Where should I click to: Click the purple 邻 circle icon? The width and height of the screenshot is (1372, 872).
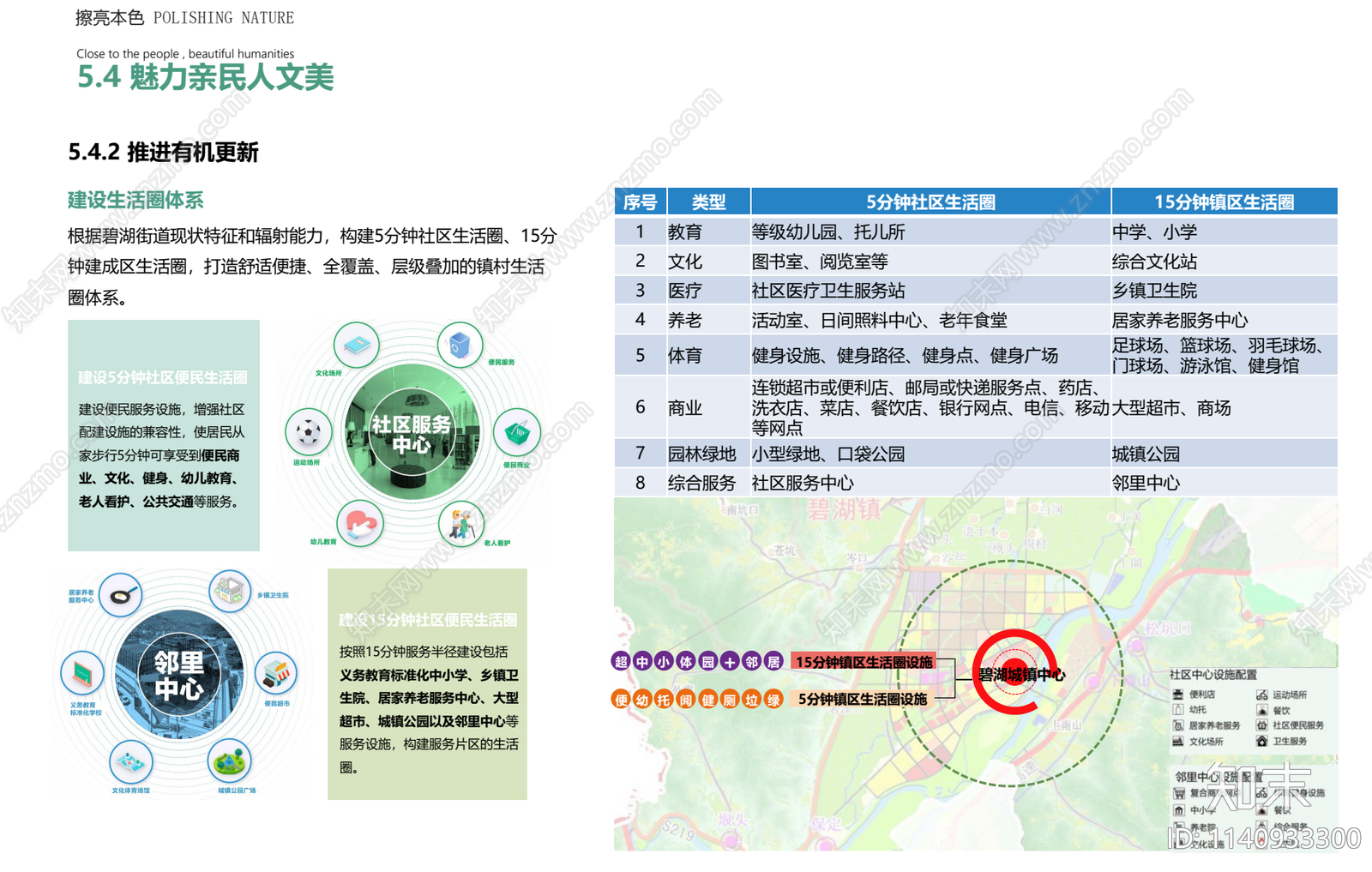coord(751,661)
